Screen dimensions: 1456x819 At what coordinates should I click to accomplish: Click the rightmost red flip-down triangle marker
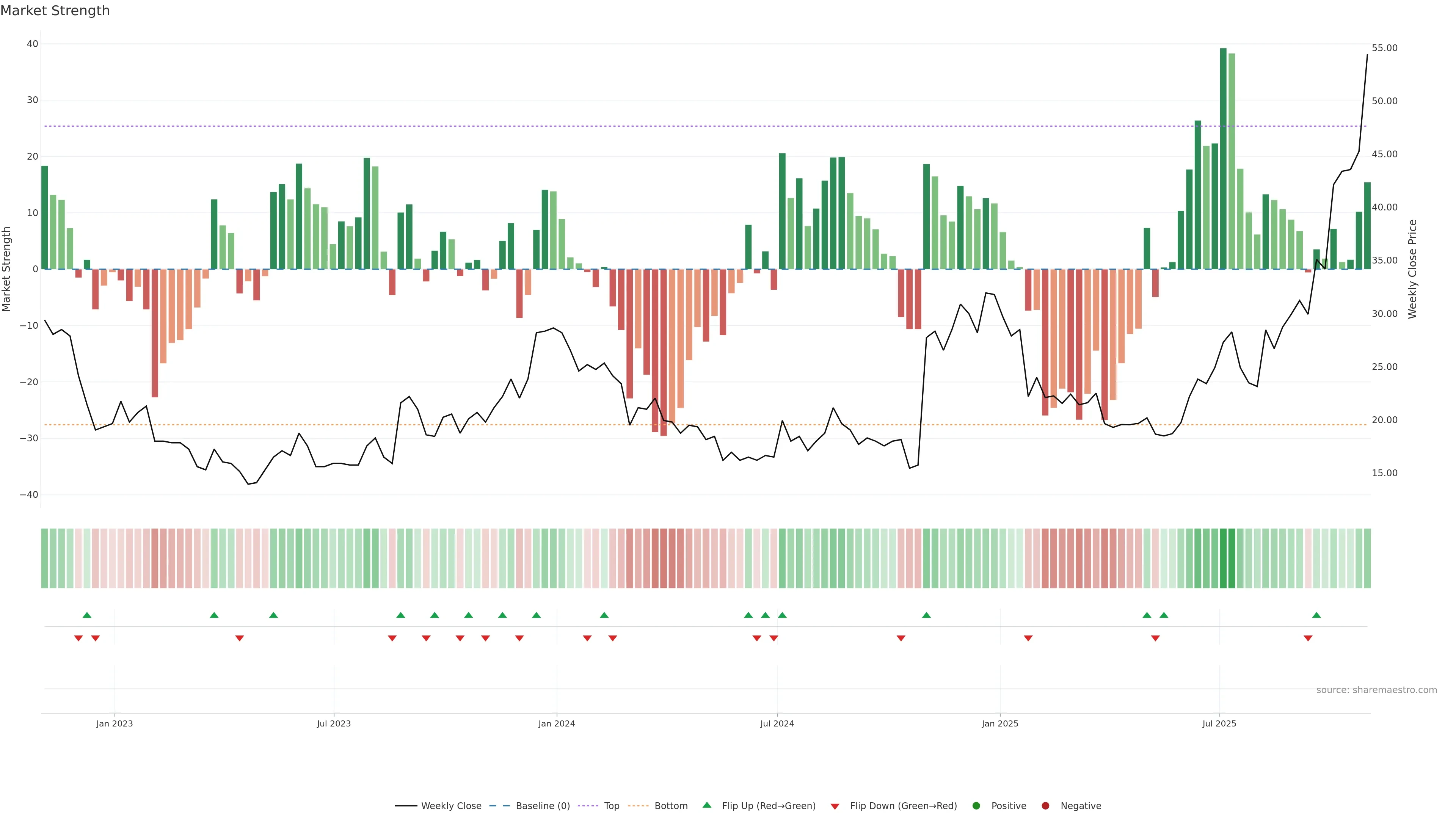click(1308, 638)
